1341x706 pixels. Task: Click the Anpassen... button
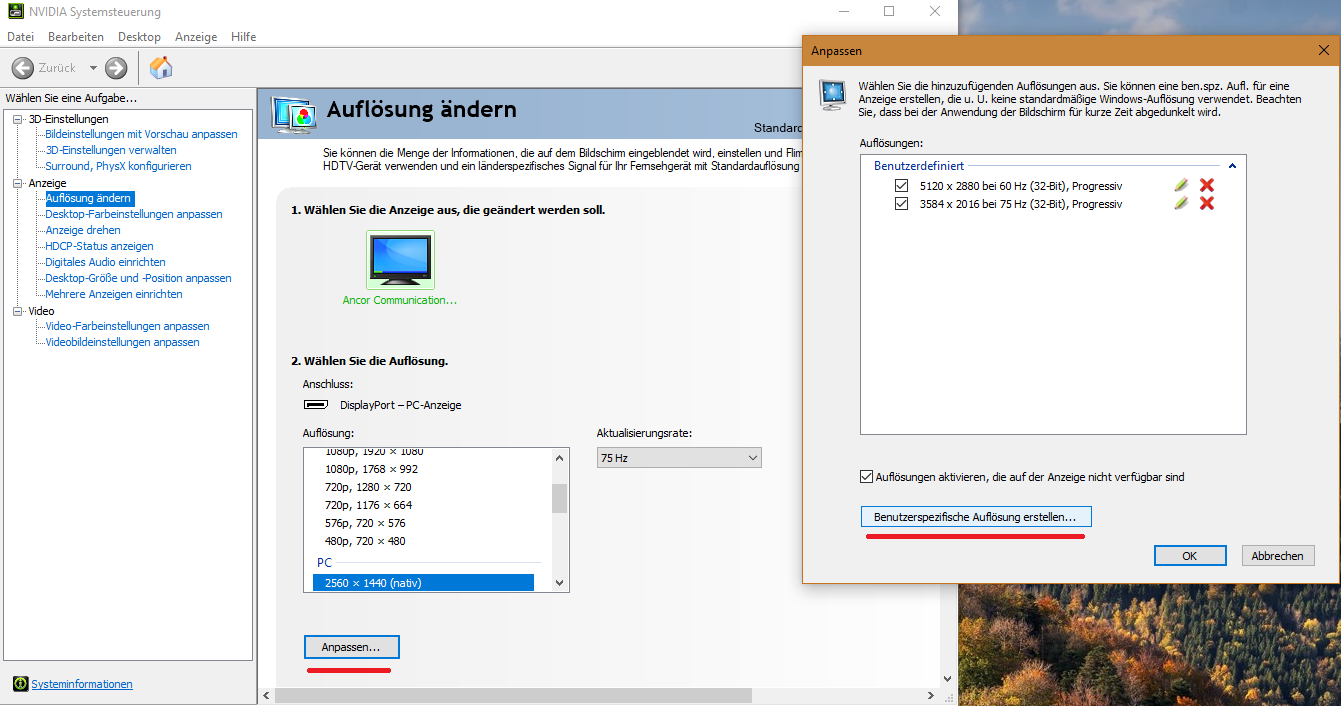click(351, 648)
